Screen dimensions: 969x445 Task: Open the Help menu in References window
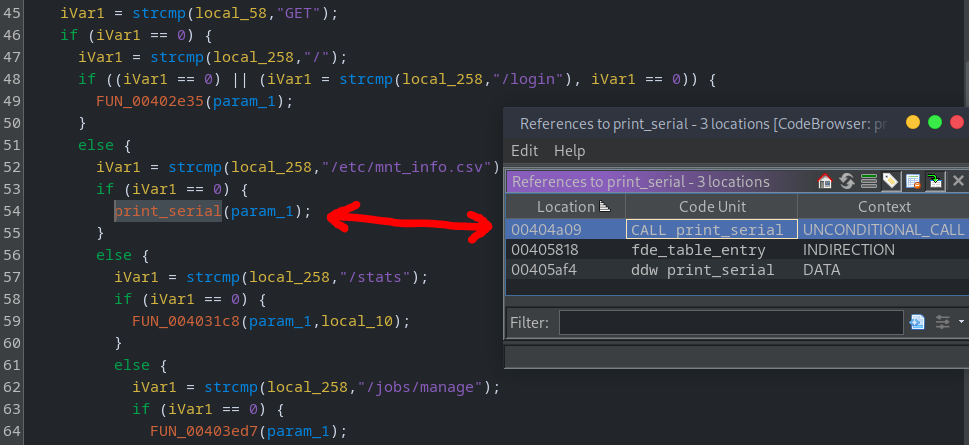(x=569, y=151)
